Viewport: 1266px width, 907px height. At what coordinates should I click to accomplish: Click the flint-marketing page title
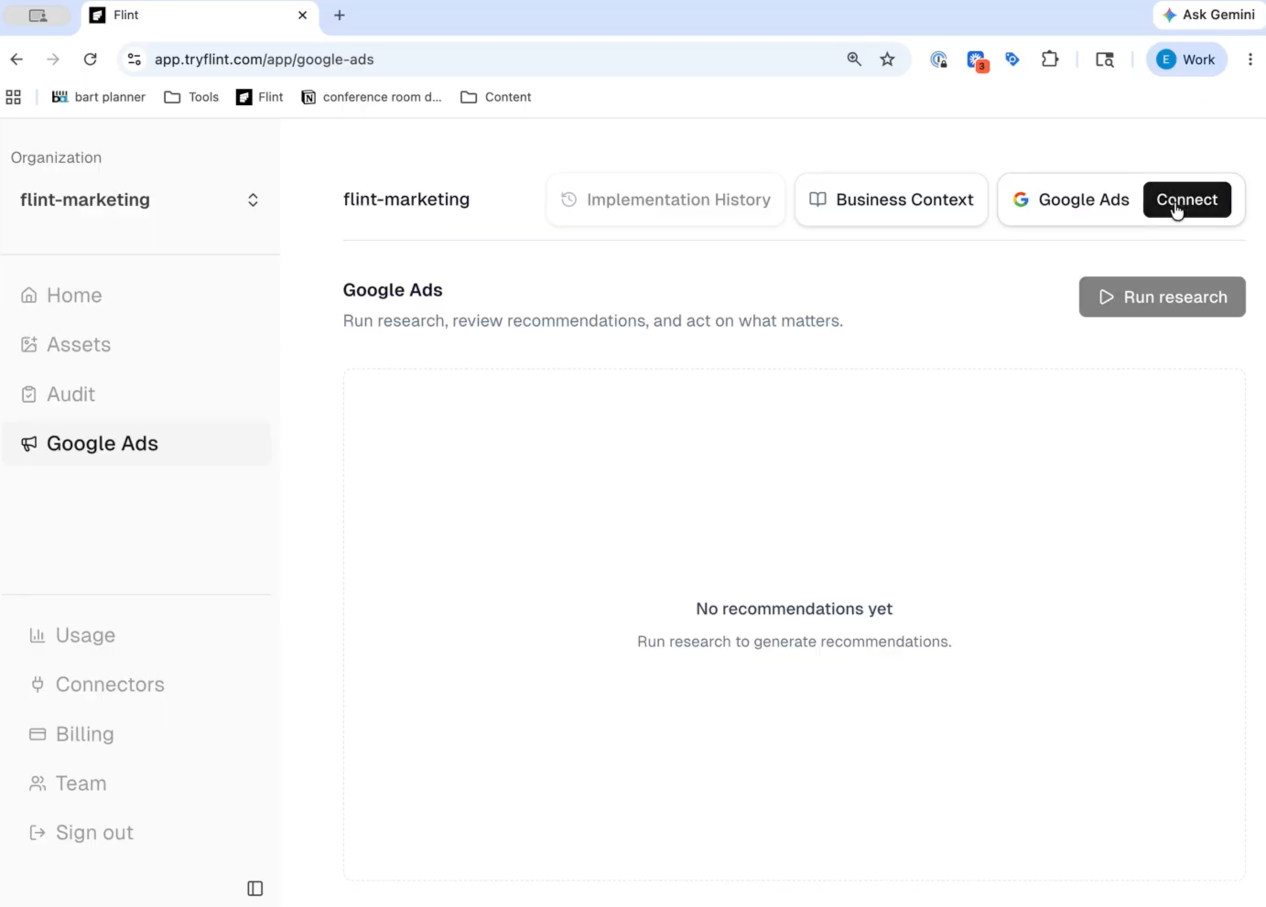coord(406,199)
